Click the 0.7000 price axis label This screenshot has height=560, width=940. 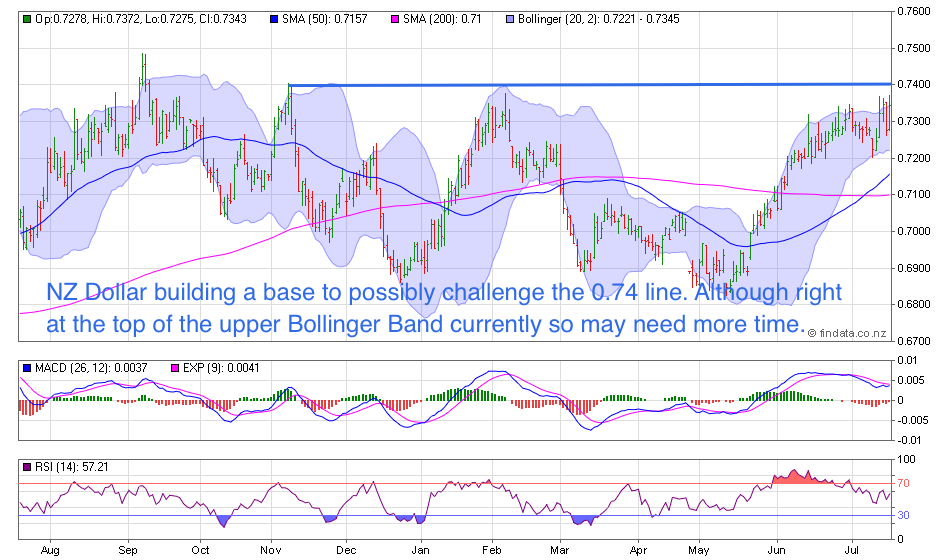pos(914,231)
